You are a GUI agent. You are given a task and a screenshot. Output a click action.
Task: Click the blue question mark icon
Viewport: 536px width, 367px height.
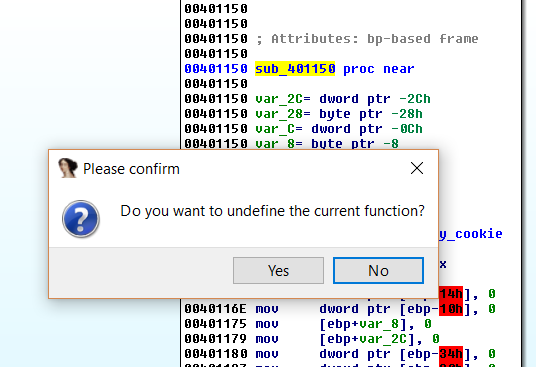pos(81,219)
